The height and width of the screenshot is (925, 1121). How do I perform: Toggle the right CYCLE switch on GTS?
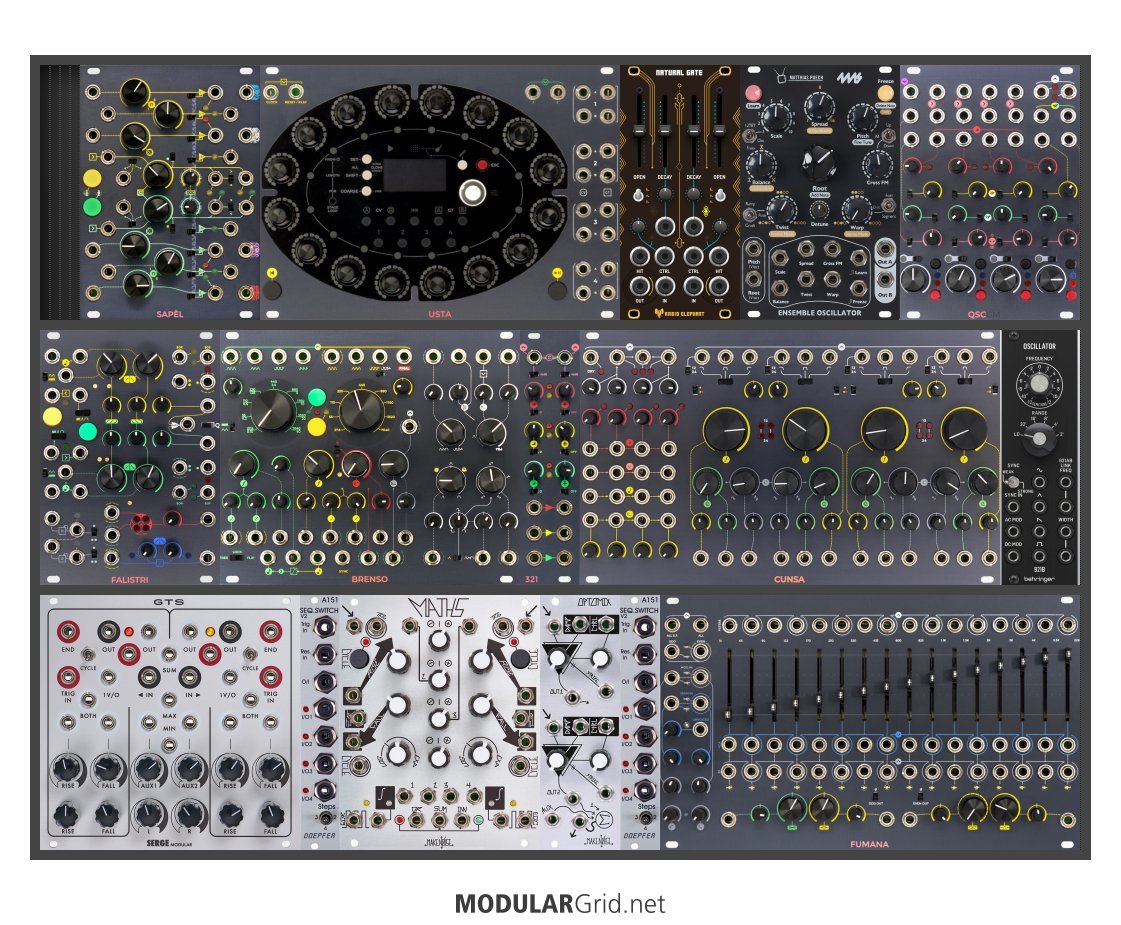pos(250,655)
